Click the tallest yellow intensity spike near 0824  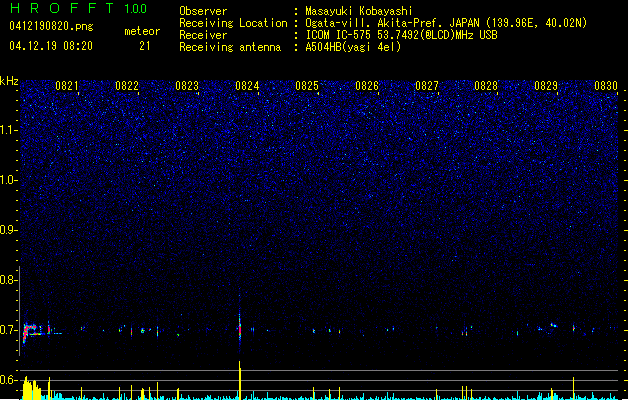pos(240,379)
